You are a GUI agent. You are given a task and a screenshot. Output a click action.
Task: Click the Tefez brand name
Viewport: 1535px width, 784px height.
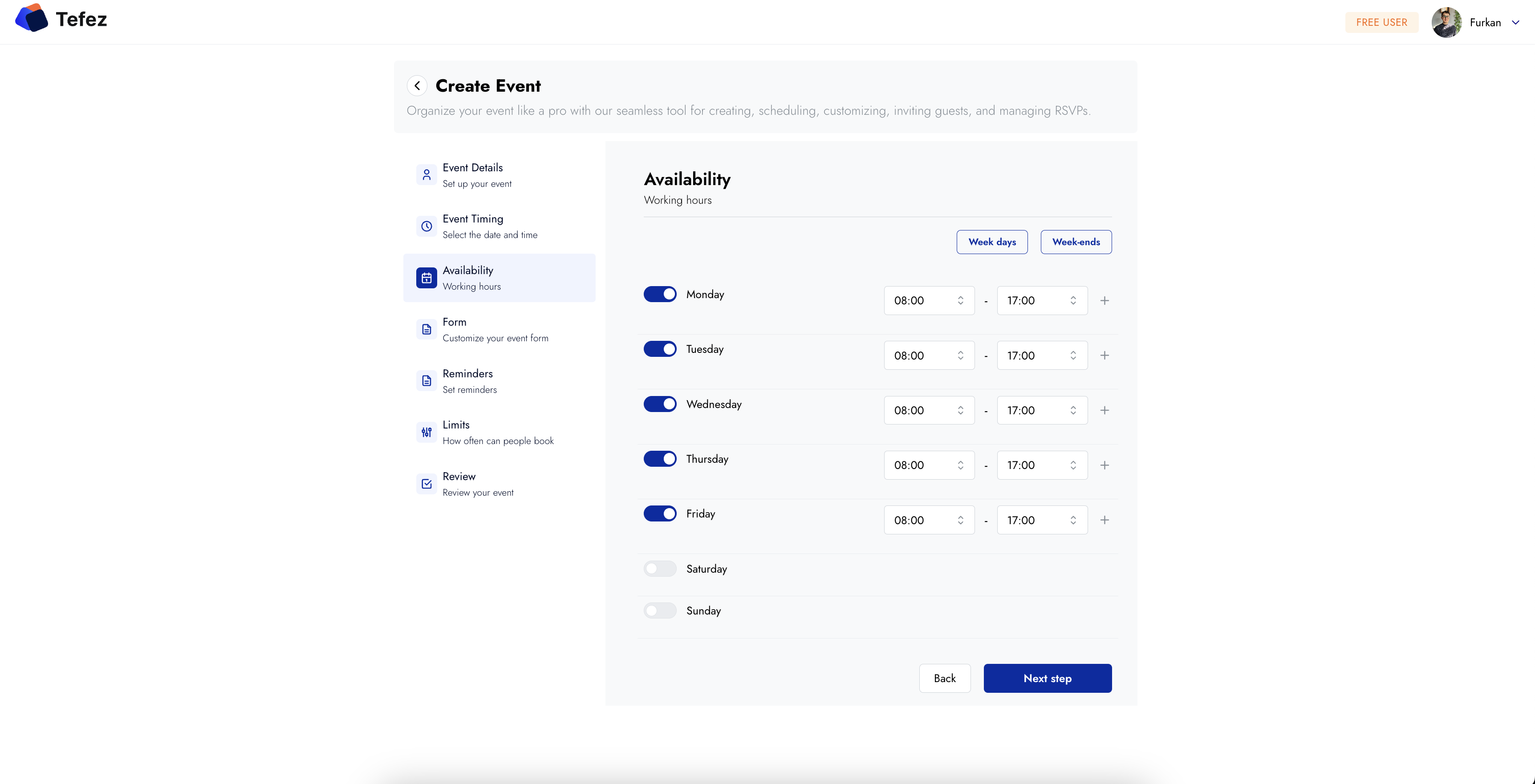(x=81, y=19)
